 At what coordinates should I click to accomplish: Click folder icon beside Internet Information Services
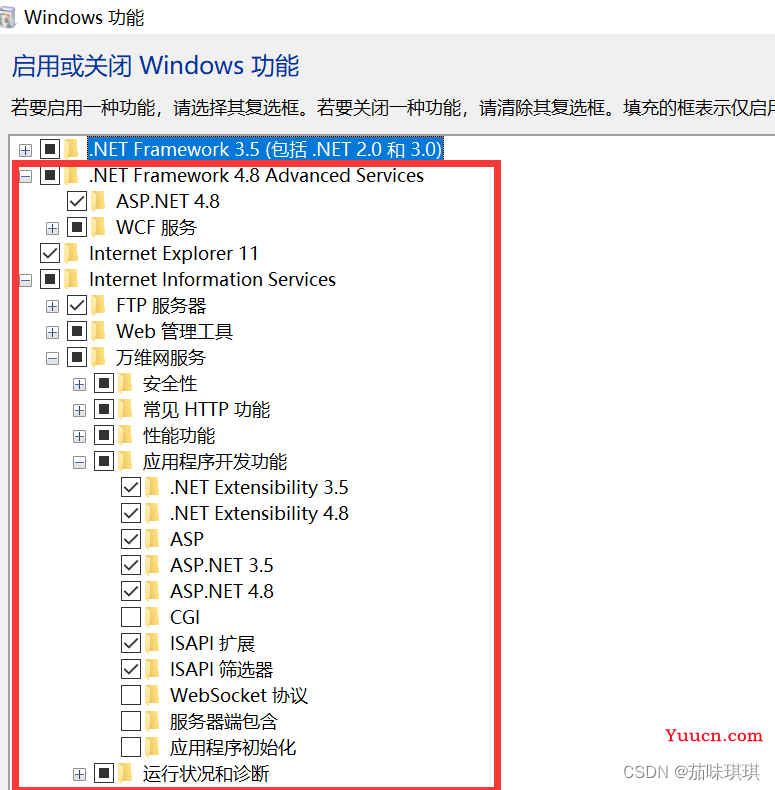[x=72, y=279]
